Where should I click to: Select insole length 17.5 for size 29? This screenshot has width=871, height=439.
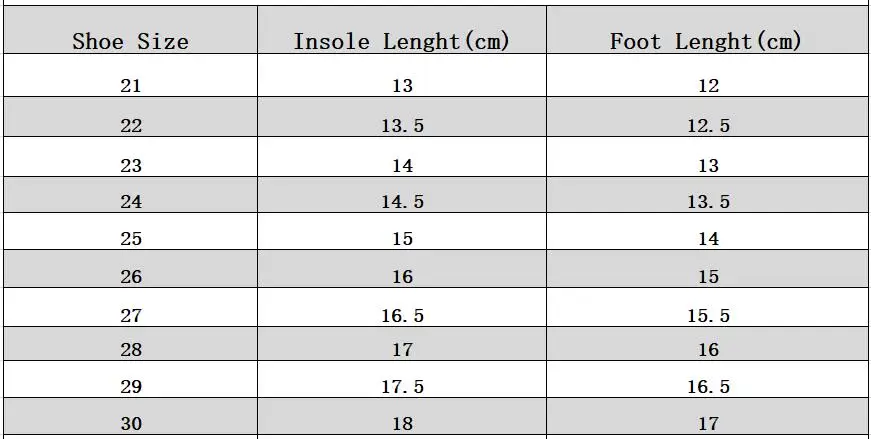click(x=402, y=386)
